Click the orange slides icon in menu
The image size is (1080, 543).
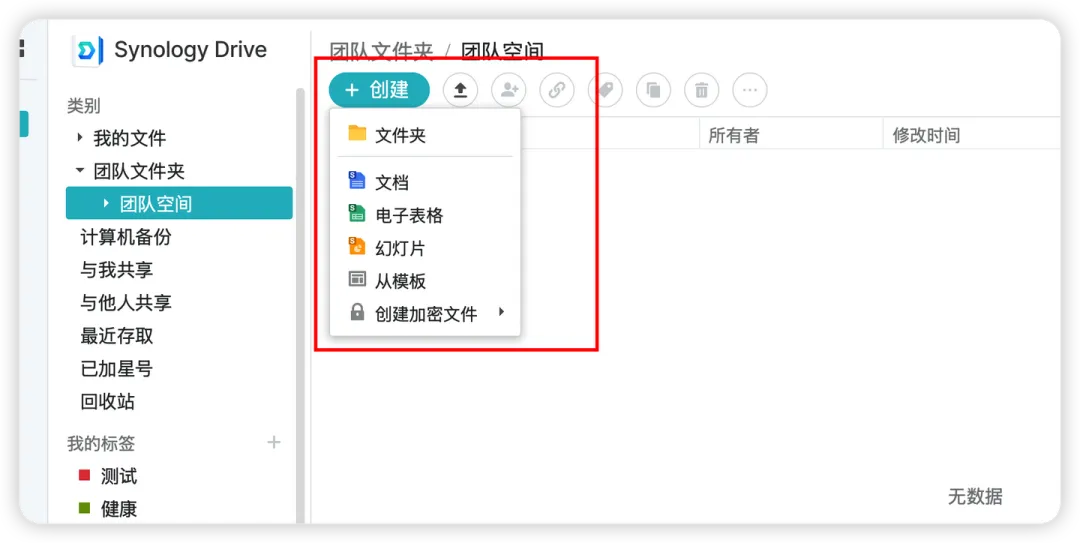coord(357,246)
